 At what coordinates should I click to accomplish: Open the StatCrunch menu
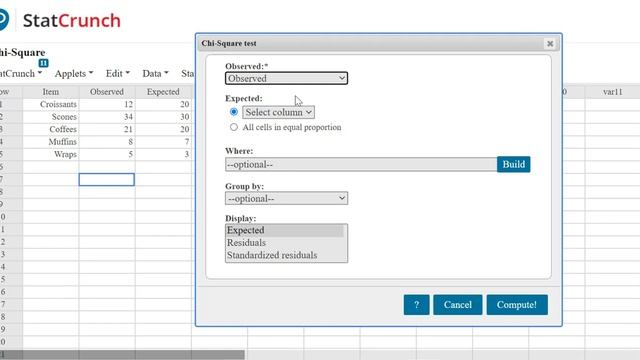(x=21, y=73)
